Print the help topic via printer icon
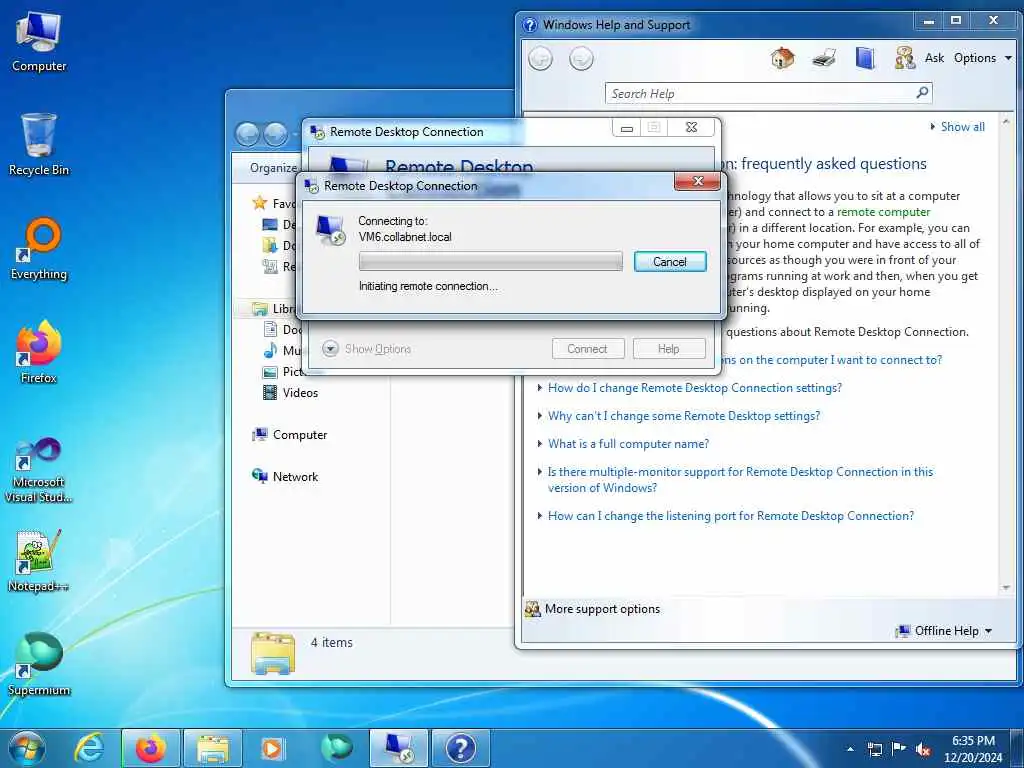This screenshot has height=768, width=1024. 824,58
